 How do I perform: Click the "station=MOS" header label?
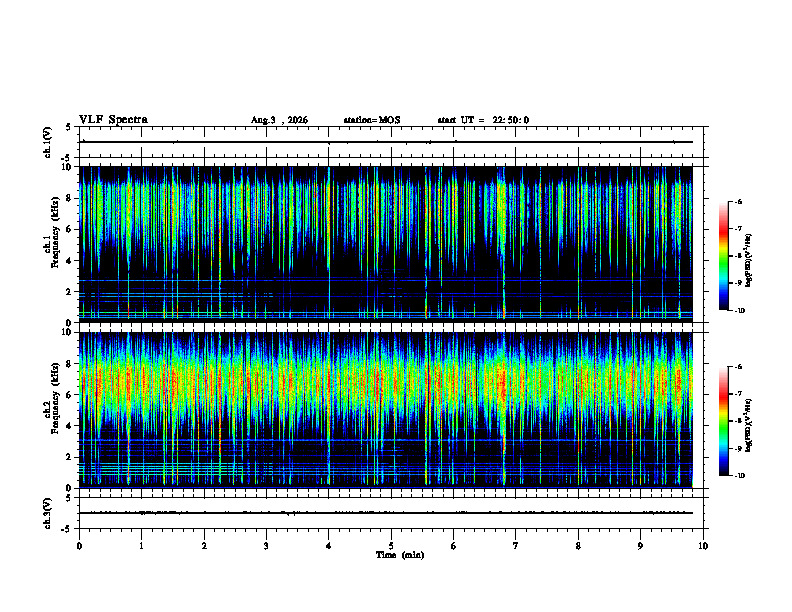pos(372,120)
